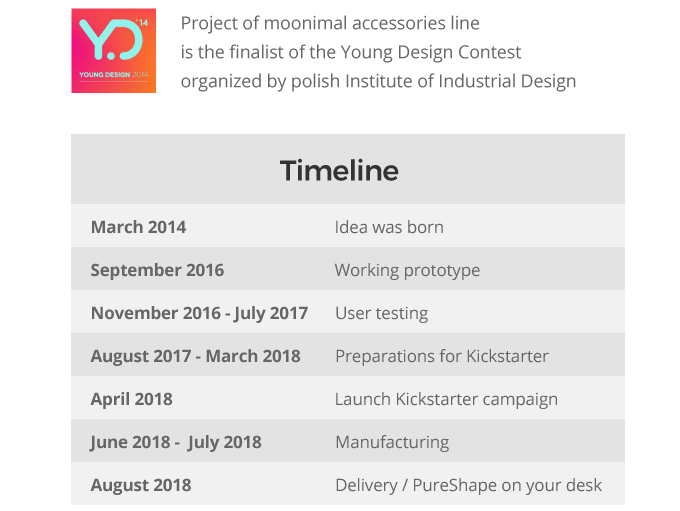Click June 2018 - July 2018 date

tap(176, 442)
